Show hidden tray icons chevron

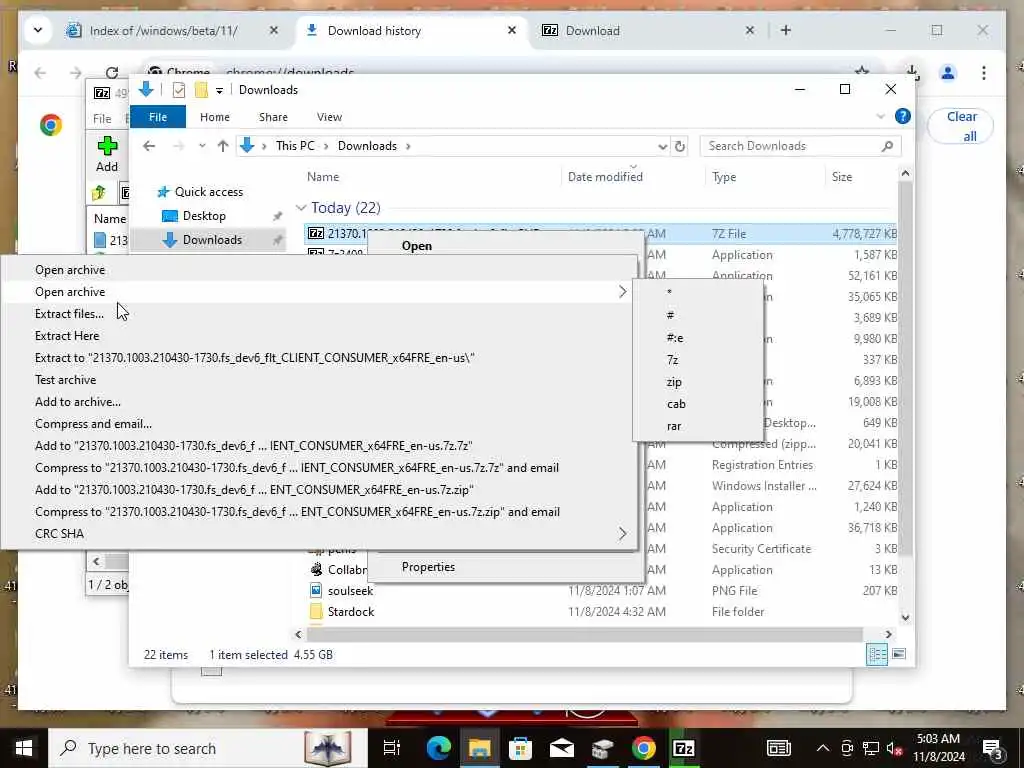(x=823, y=748)
